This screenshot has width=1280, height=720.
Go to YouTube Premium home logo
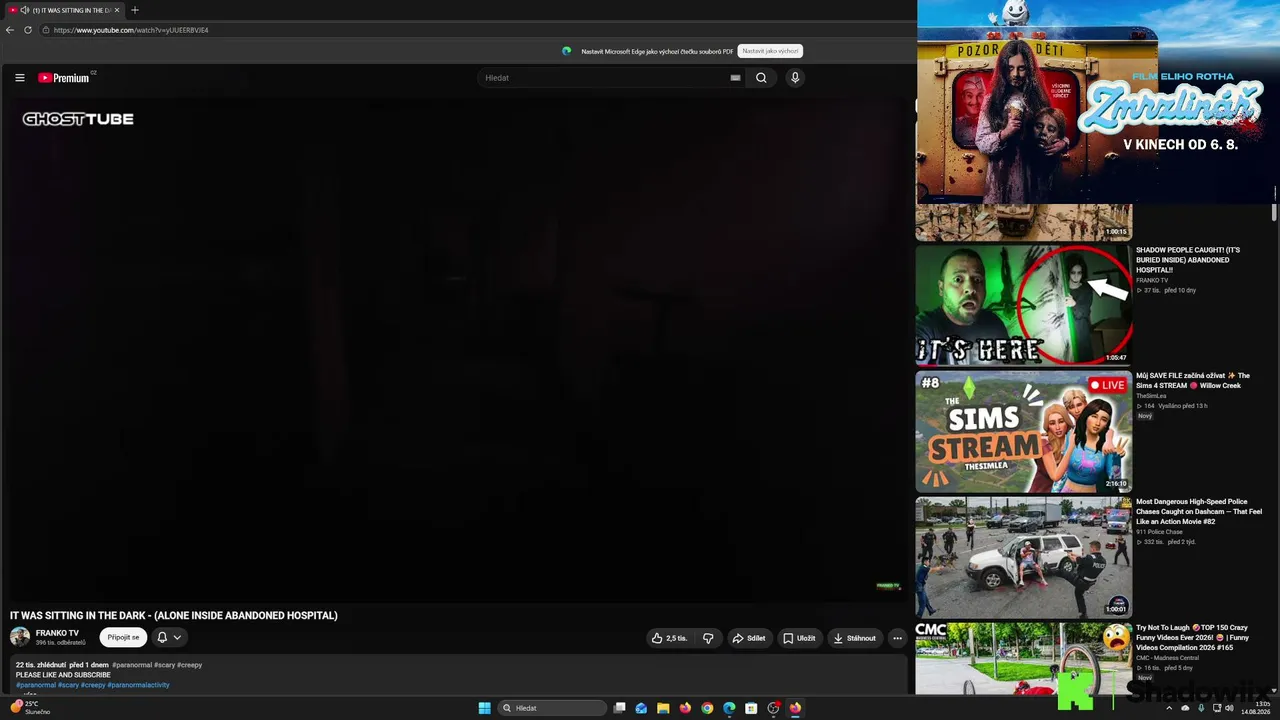point(64,78)
